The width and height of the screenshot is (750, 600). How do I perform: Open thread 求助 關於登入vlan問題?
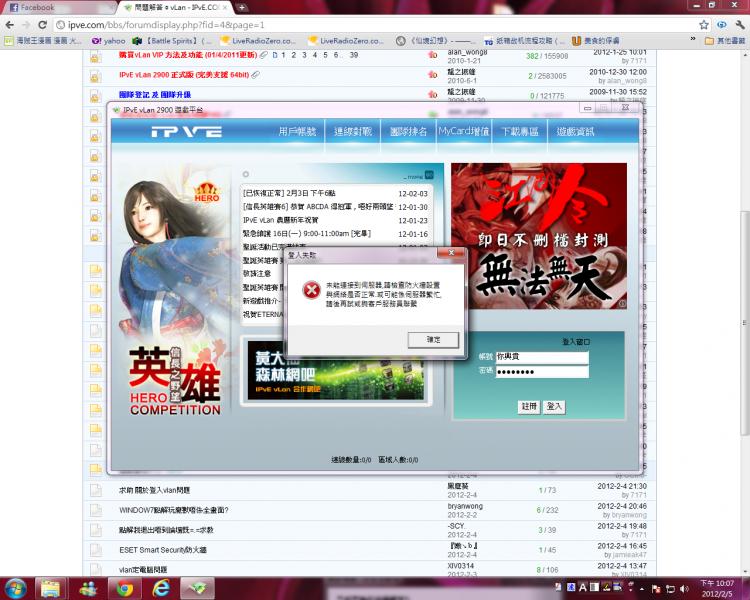(x=154, y=490)
